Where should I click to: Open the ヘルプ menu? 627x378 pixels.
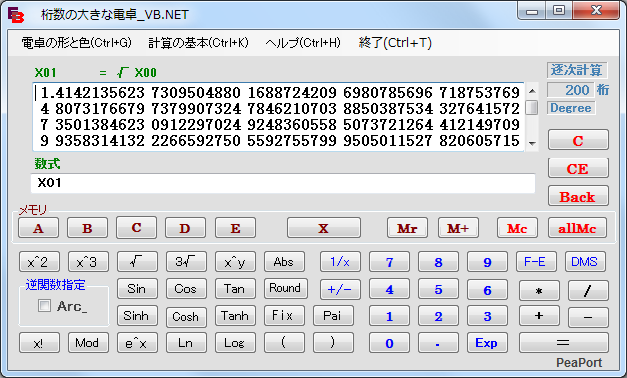click(x=303, y=42)
